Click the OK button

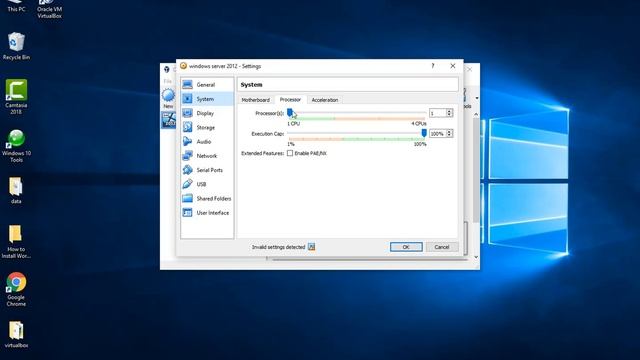pos(406,247)
